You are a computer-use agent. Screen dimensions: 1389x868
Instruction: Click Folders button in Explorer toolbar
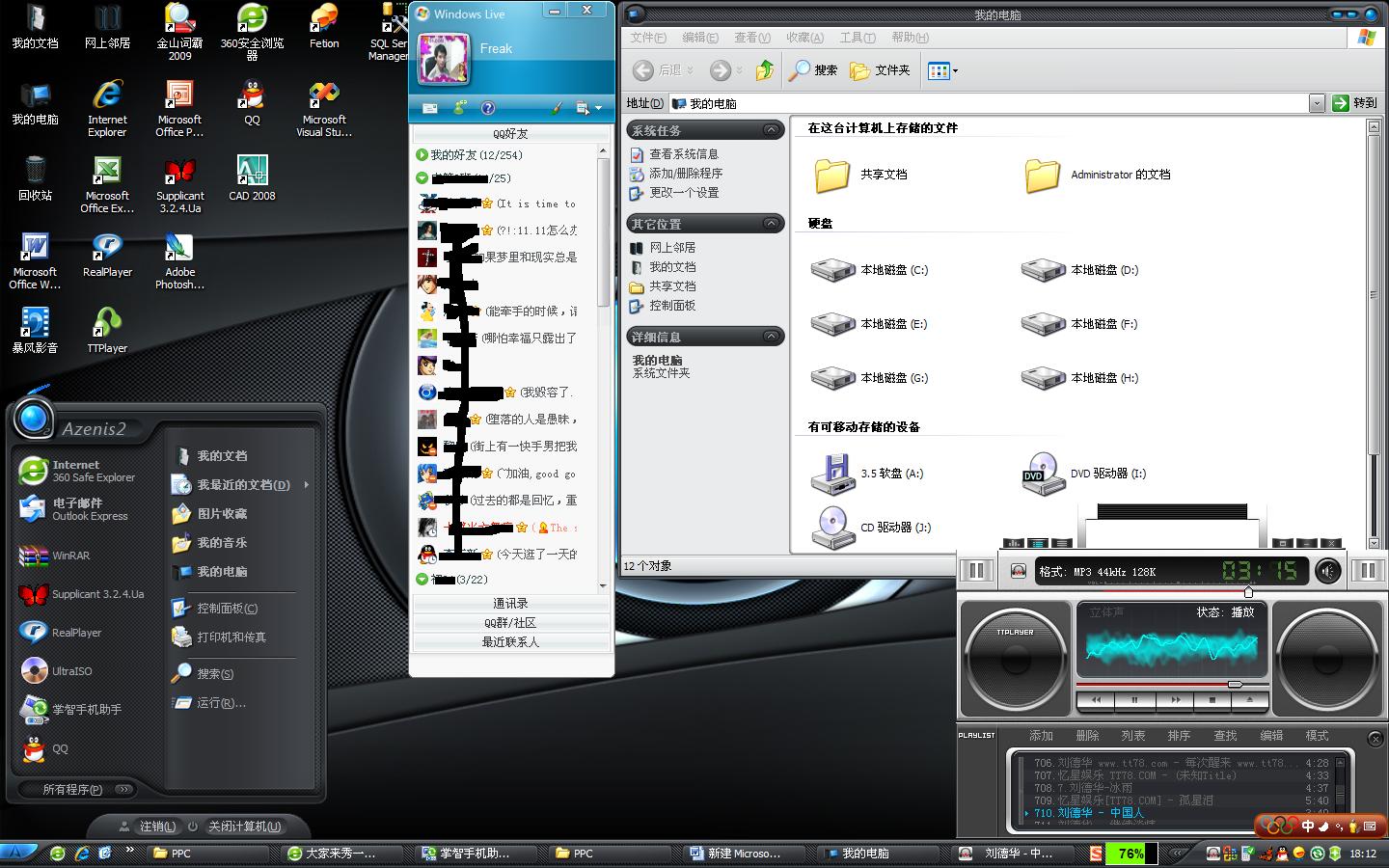[880, 70]
